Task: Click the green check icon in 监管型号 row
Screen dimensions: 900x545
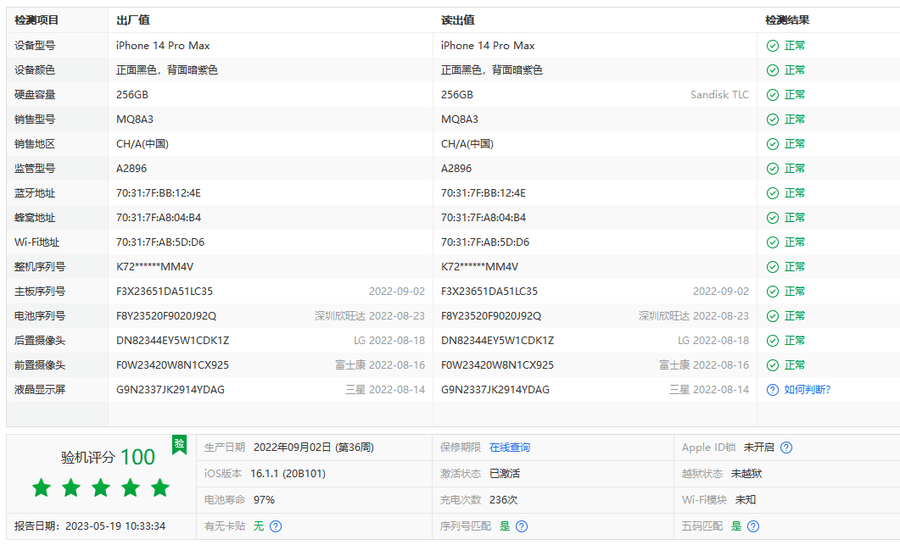Action: 773,169
